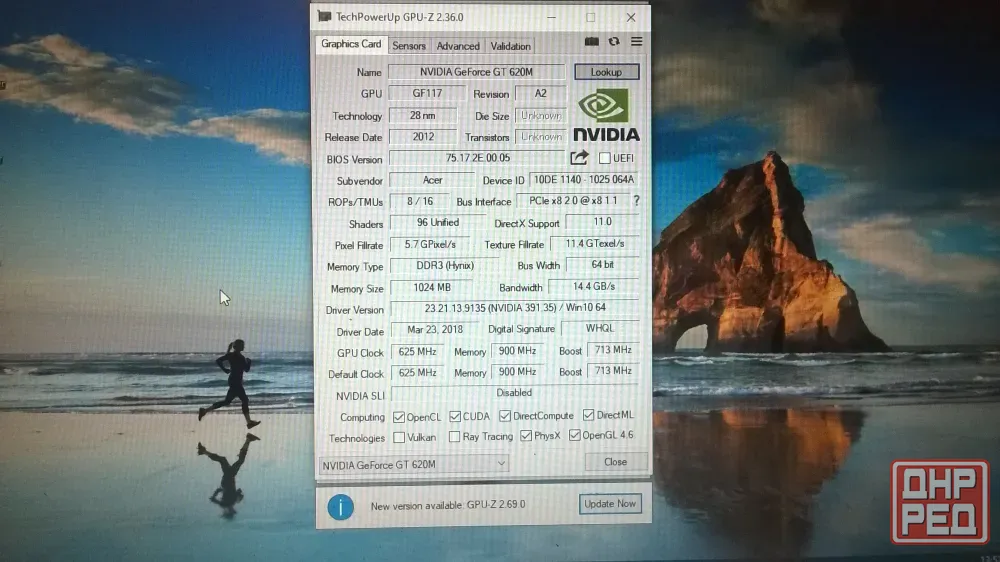The height and width of the screenshot is (562, 1000).
Task: Click the Bus Interface question mark
Action: pyautogui.click(x=636, y=200)
